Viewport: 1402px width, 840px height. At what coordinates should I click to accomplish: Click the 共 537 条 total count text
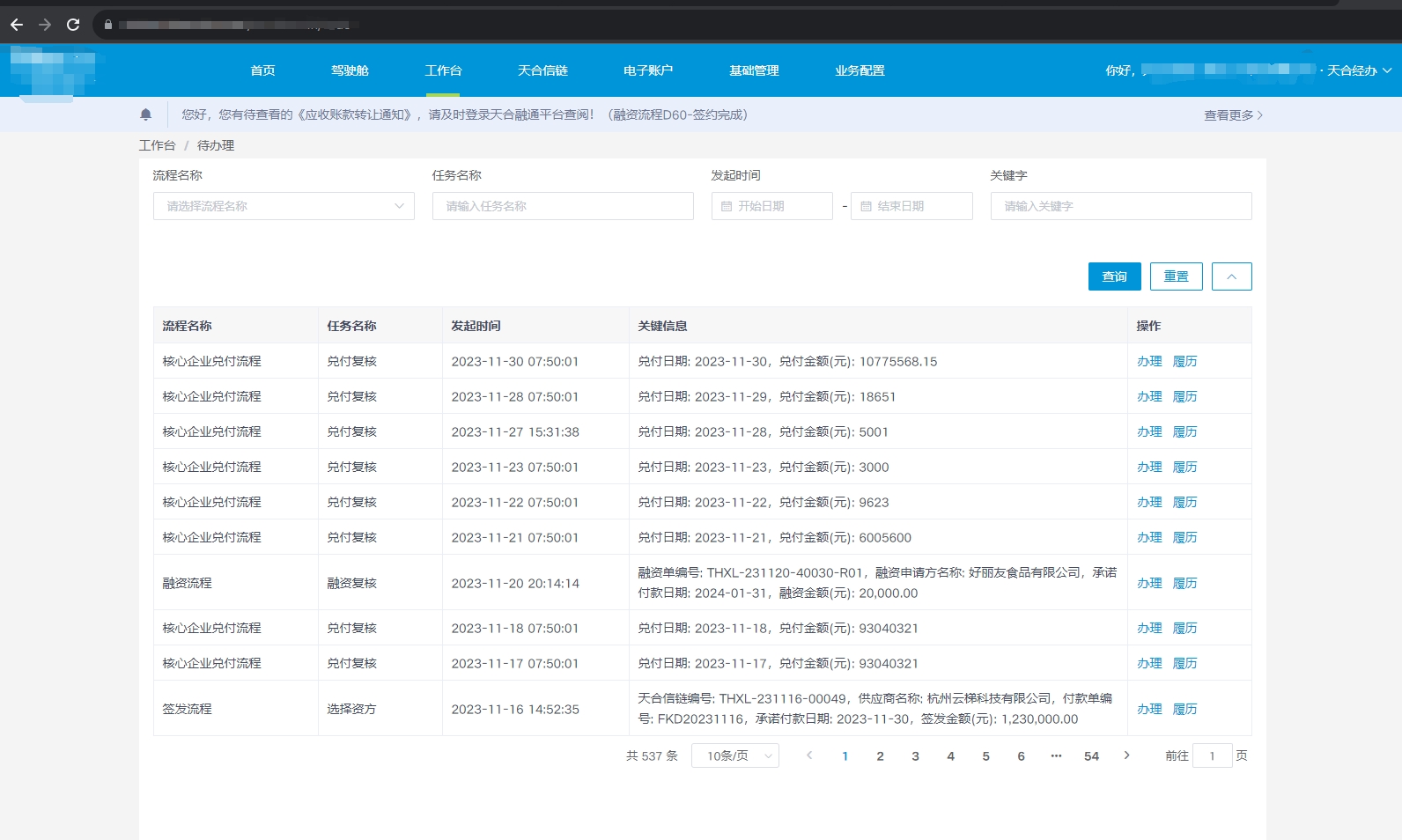point(652,755)
